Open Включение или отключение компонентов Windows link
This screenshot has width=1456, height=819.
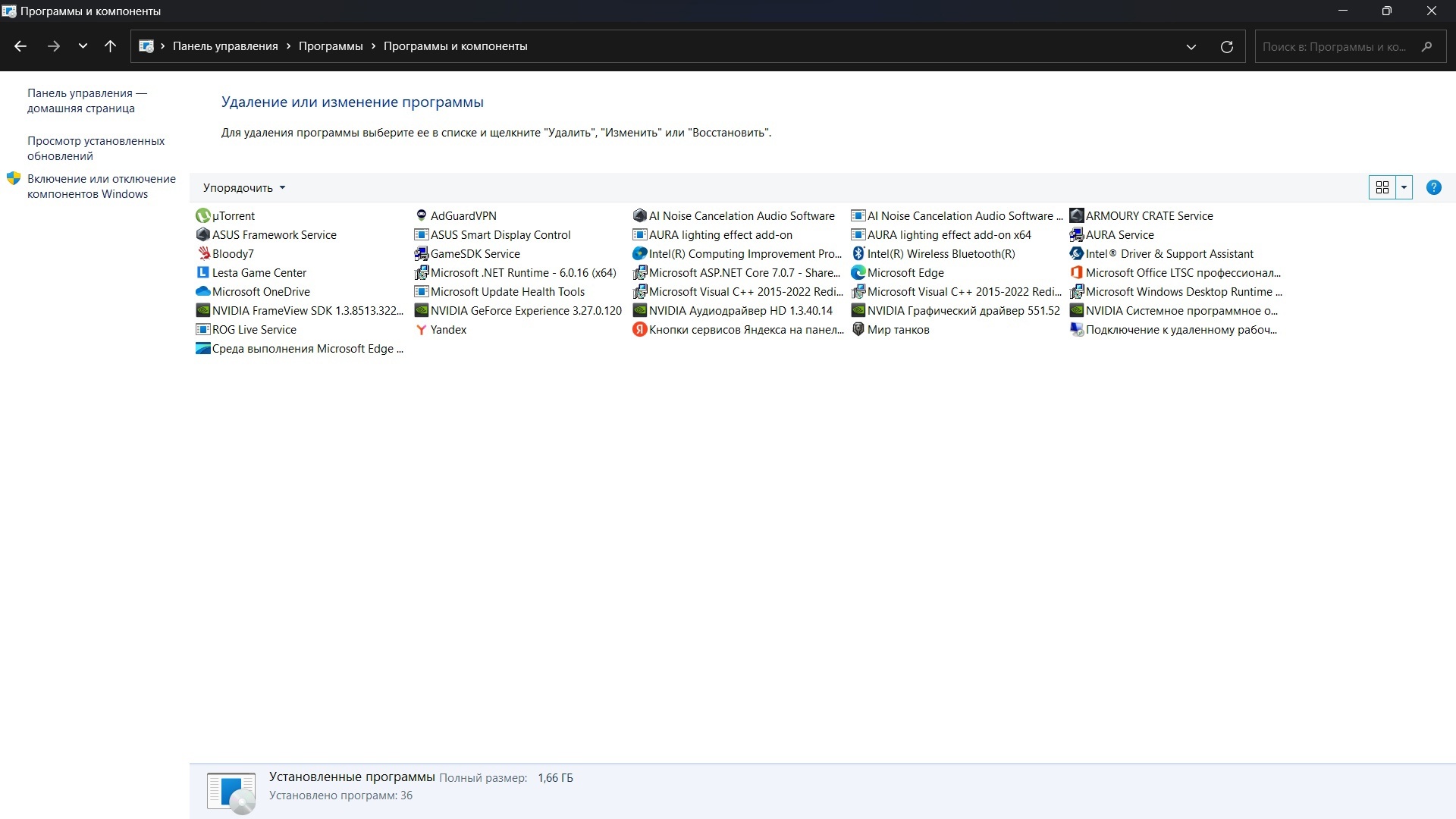point(102,187)
